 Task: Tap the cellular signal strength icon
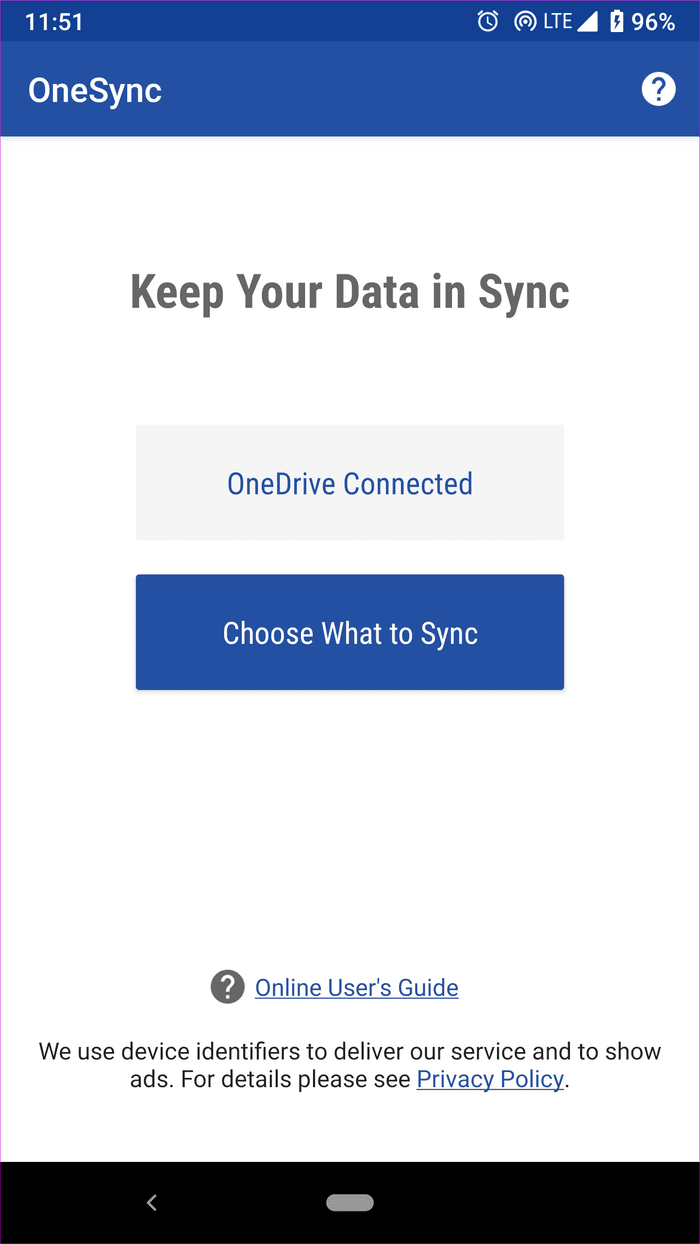[586, 21]
